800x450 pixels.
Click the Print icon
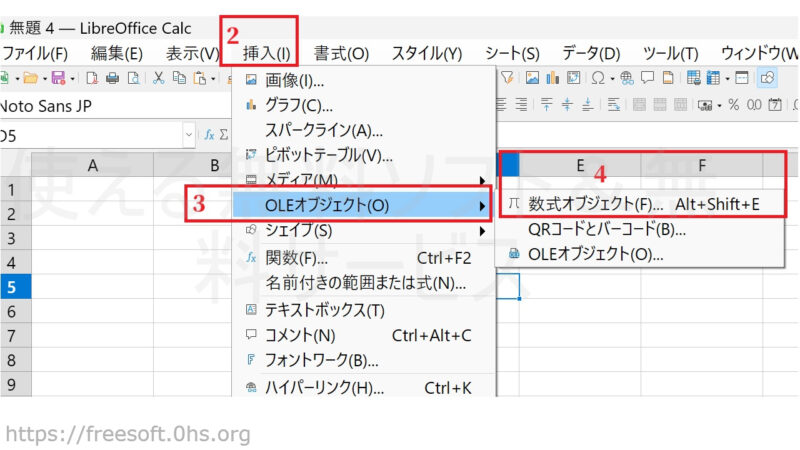[113, 78]
